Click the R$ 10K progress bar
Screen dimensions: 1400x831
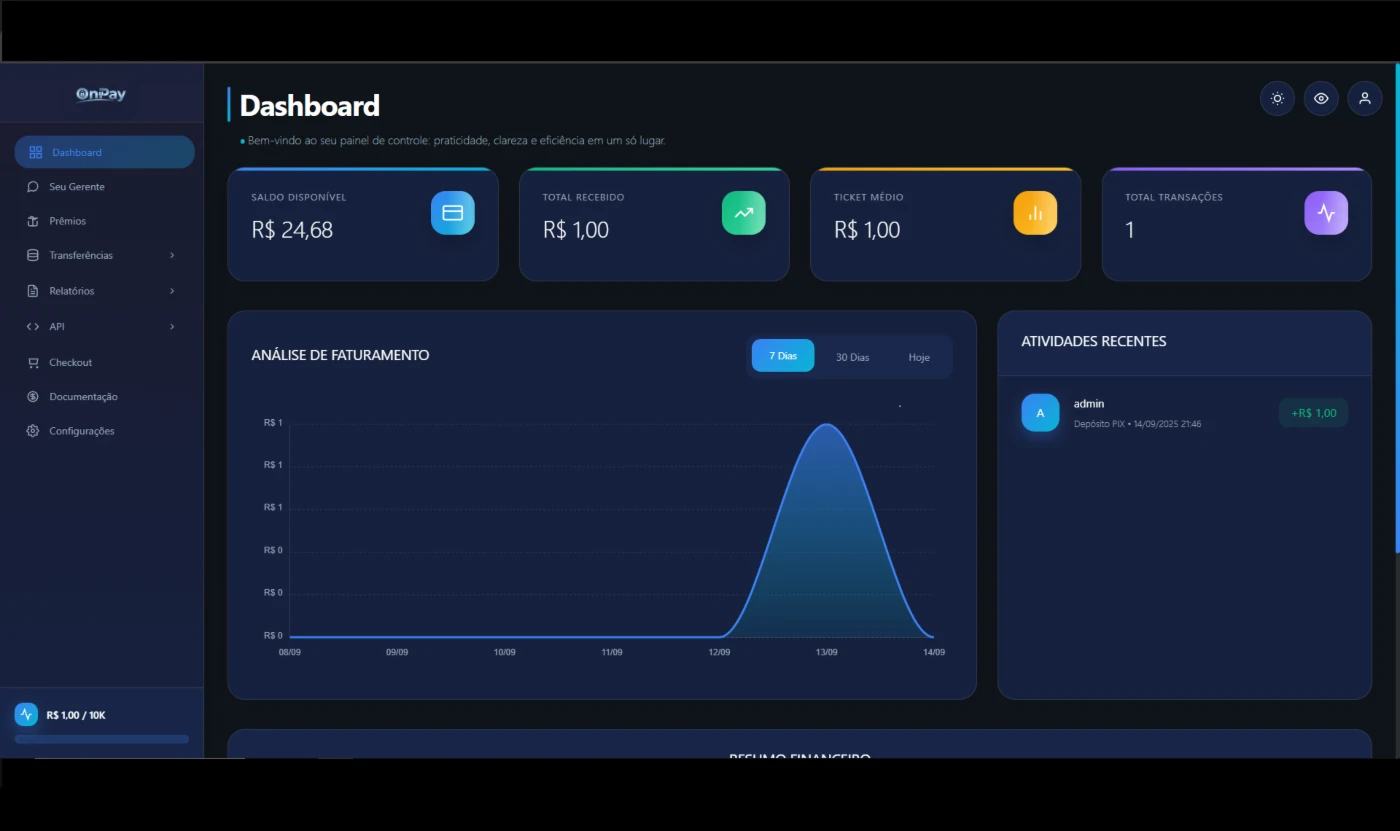coord(102,739)
